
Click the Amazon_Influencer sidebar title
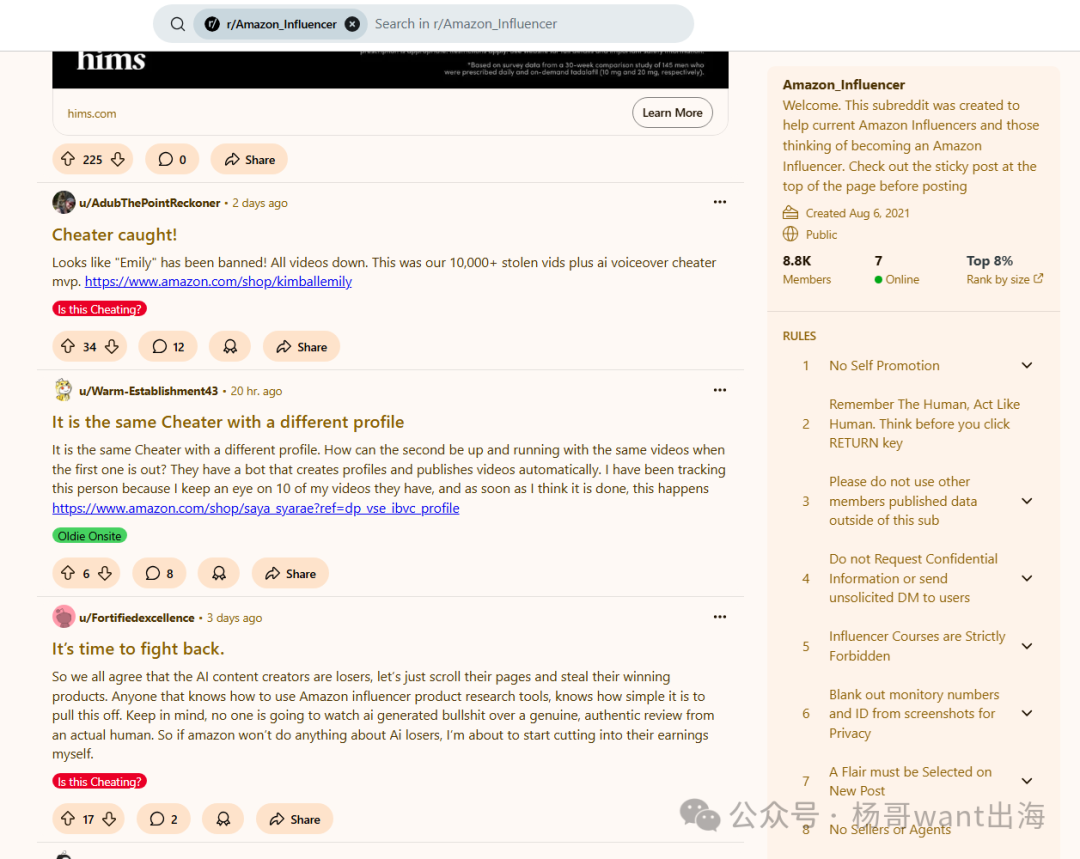pos(844,85)
